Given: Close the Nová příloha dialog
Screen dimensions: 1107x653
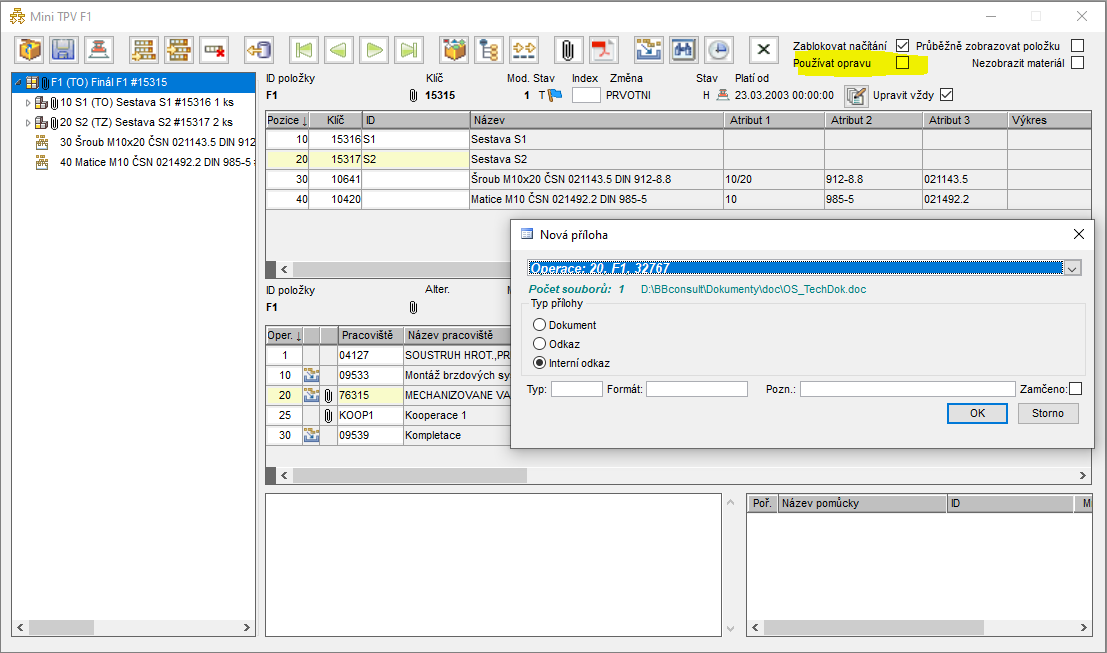Looking at the screenshot, I should pyautogui.click(x=1078, y=234).
